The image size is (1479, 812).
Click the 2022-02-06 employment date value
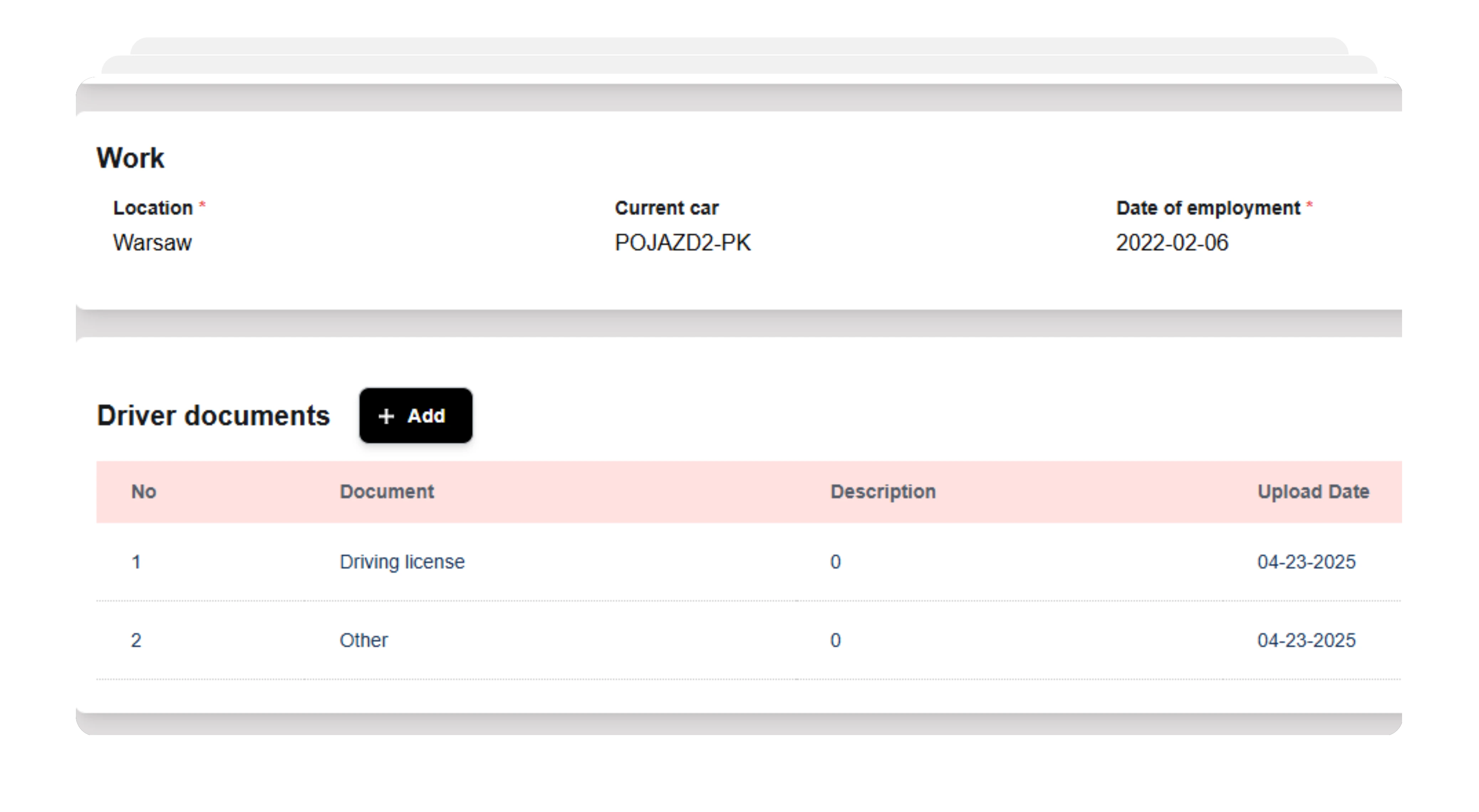click(x=1171, y=243)
